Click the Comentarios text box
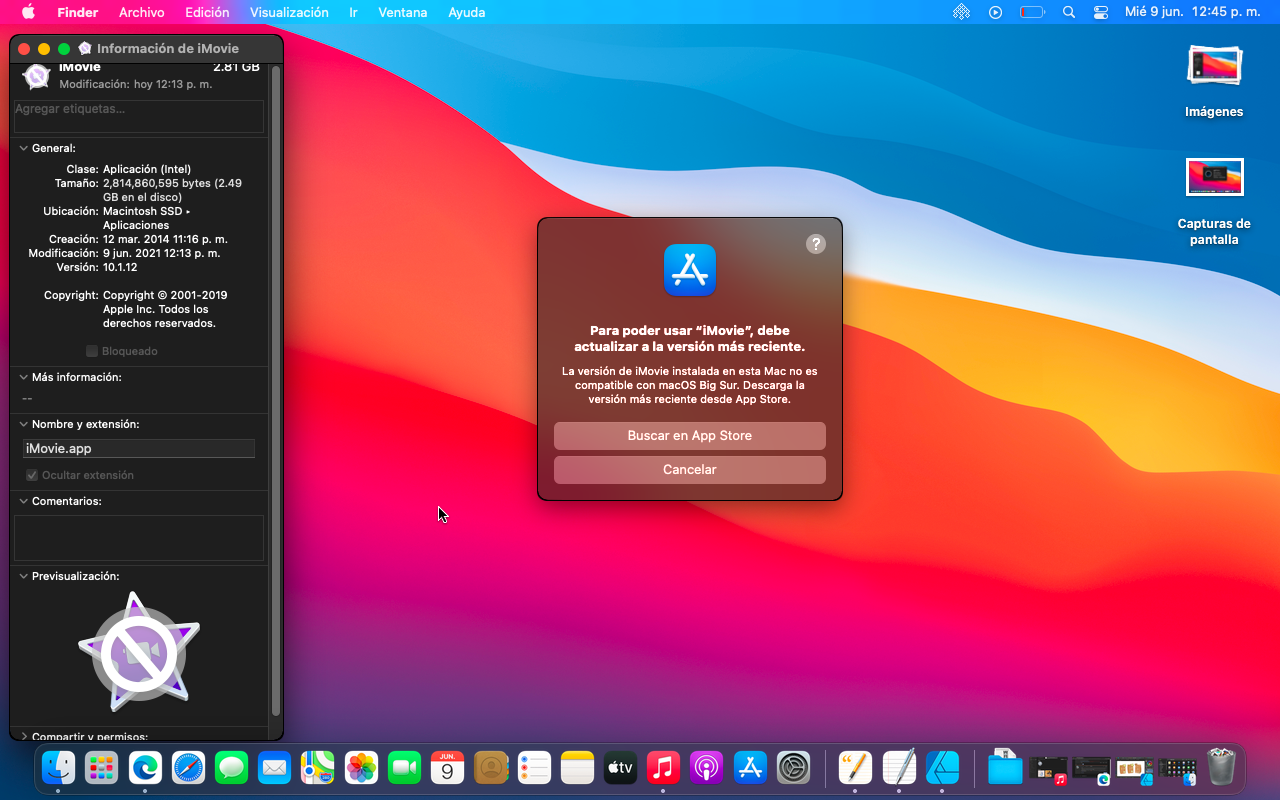 (139, 538)
